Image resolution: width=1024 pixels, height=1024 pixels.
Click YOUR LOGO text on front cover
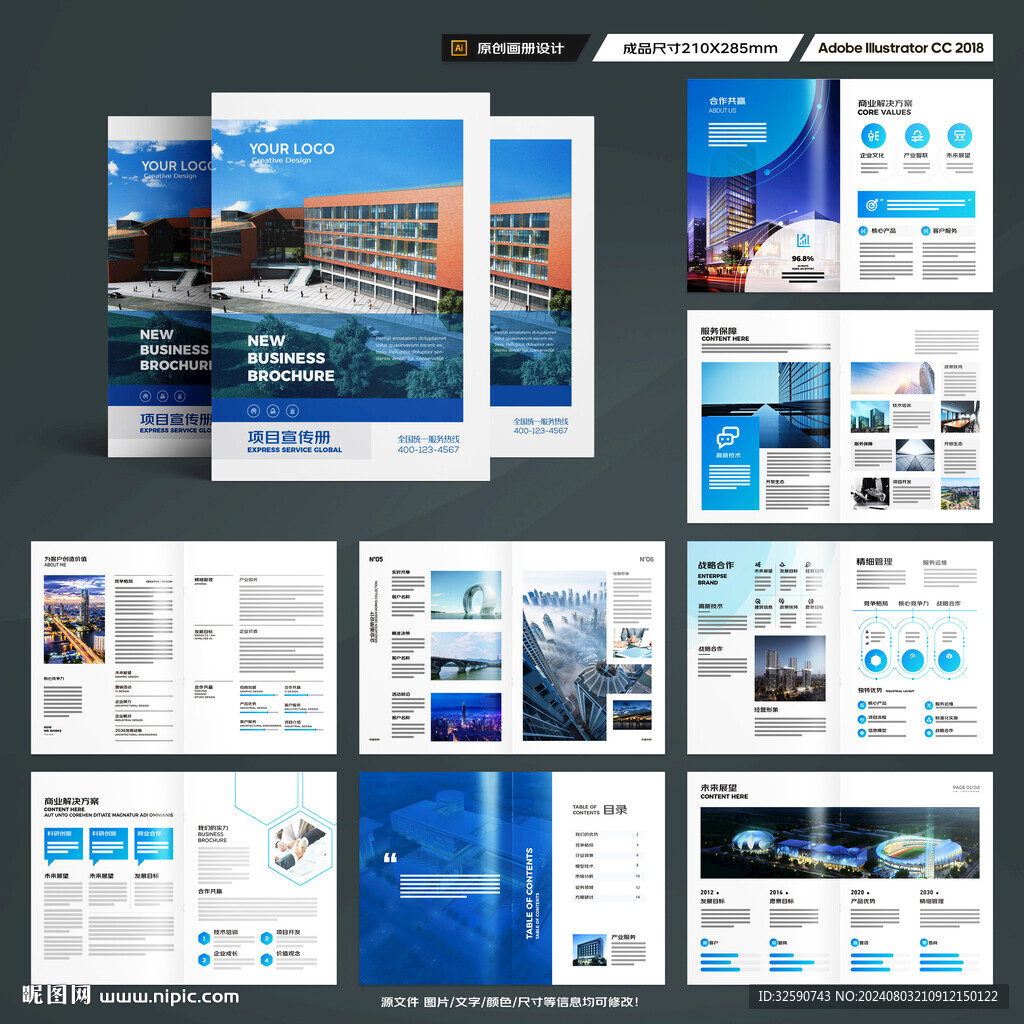291,149
